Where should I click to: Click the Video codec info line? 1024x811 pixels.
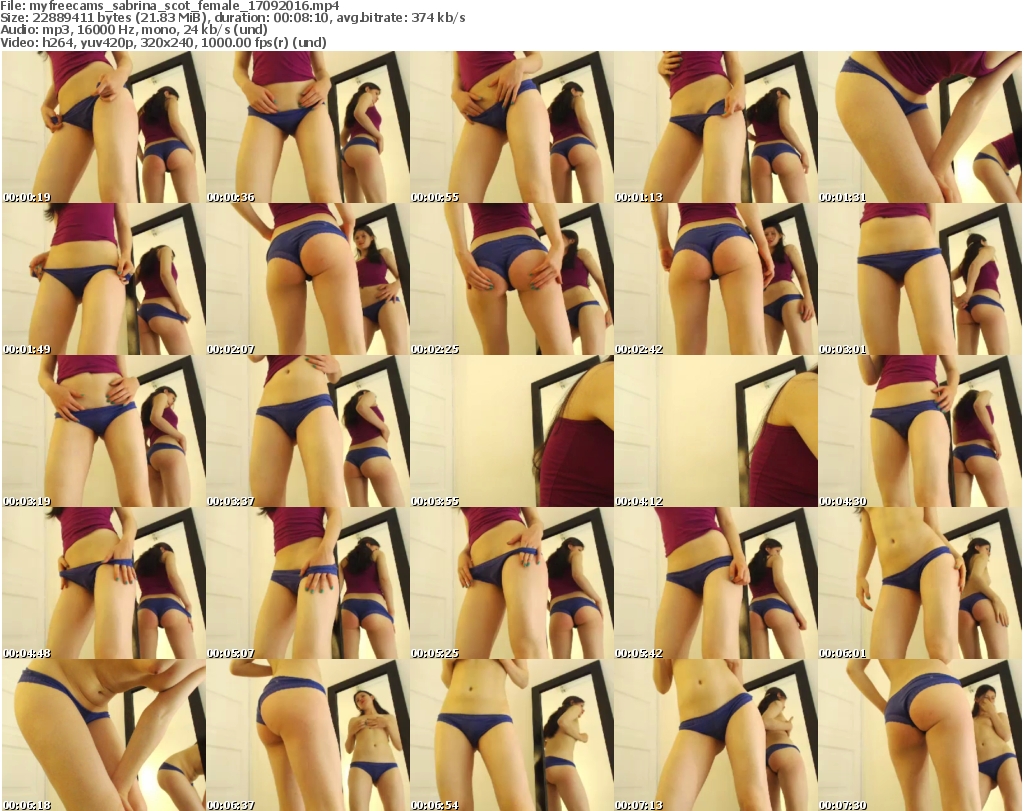pos(163,43)
